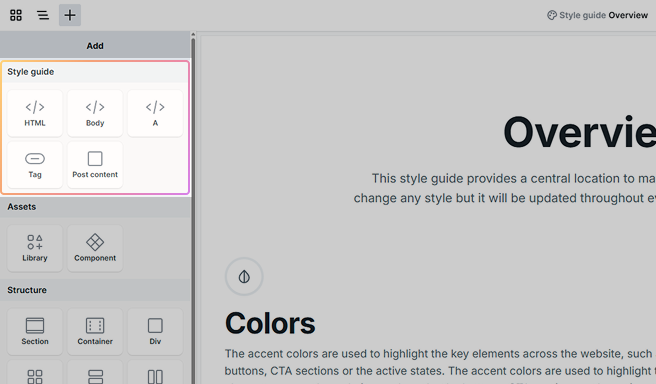
Task: Open the navigator list icon in top bar
Action: 43,15
